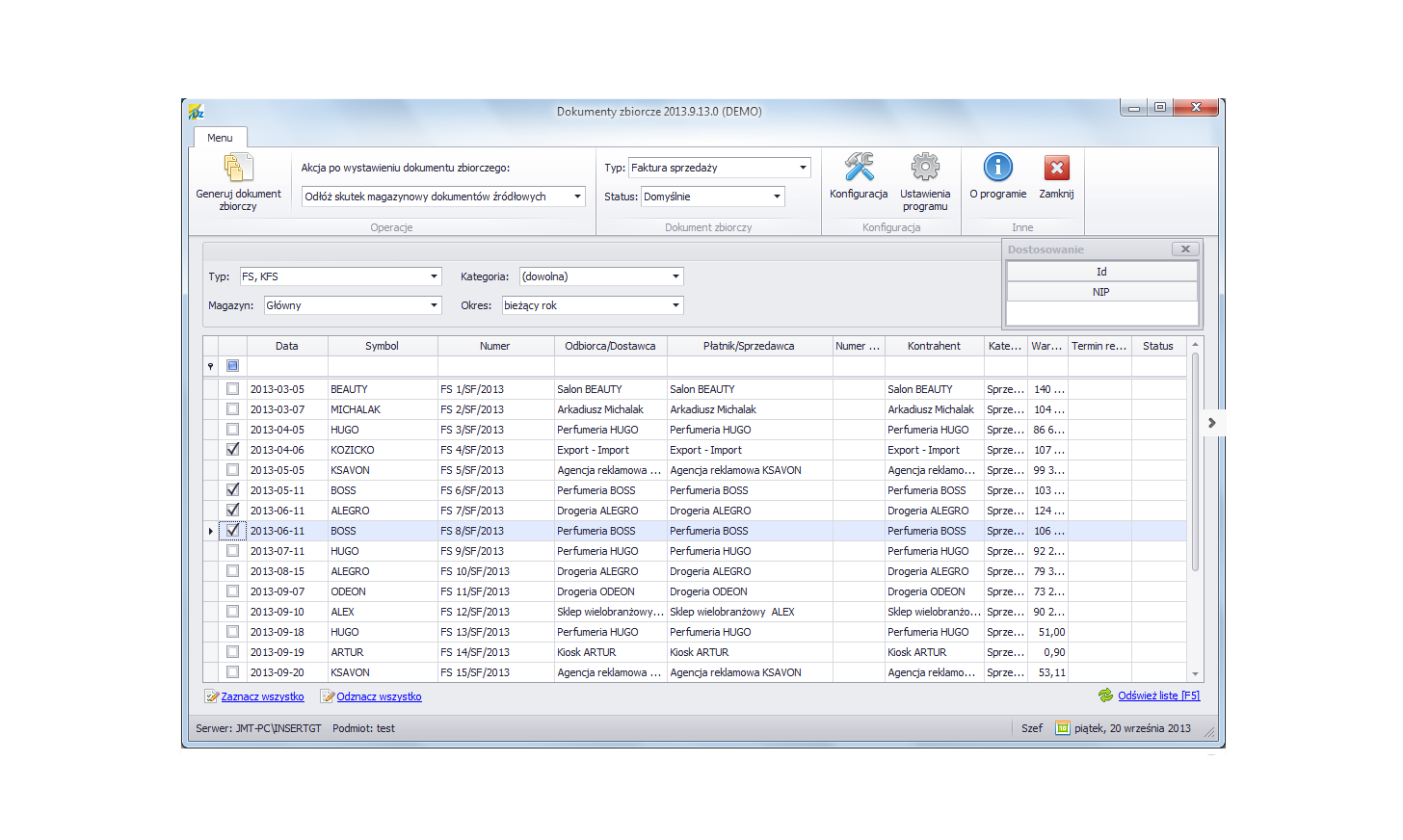Click the application logo in title bar

tap(197, 112)
